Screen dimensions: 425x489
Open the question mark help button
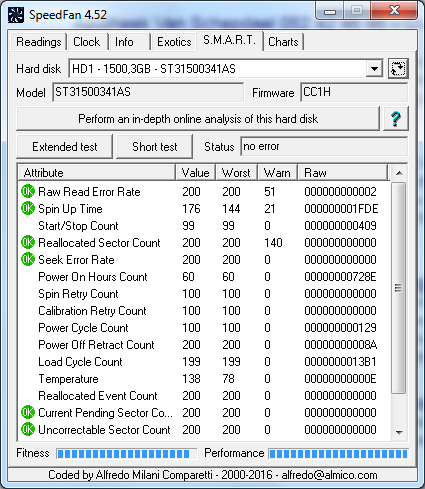click(396, 119)
